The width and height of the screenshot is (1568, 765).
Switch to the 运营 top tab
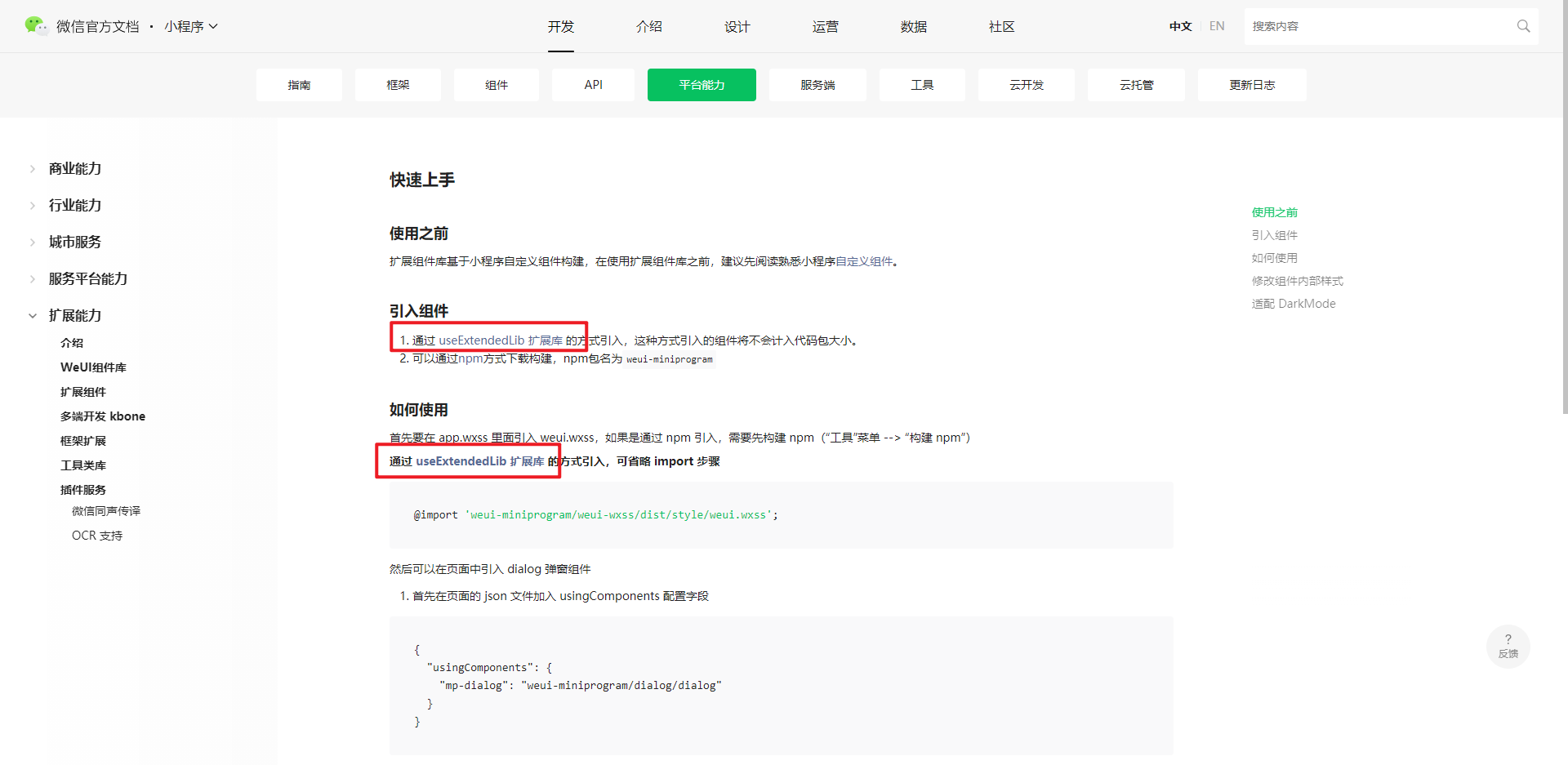[826, 27]
